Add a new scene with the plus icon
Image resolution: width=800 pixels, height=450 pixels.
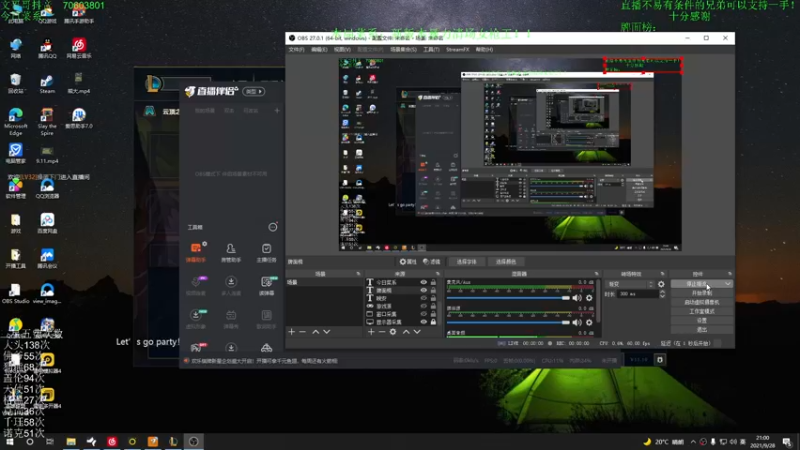coord(291,332)
